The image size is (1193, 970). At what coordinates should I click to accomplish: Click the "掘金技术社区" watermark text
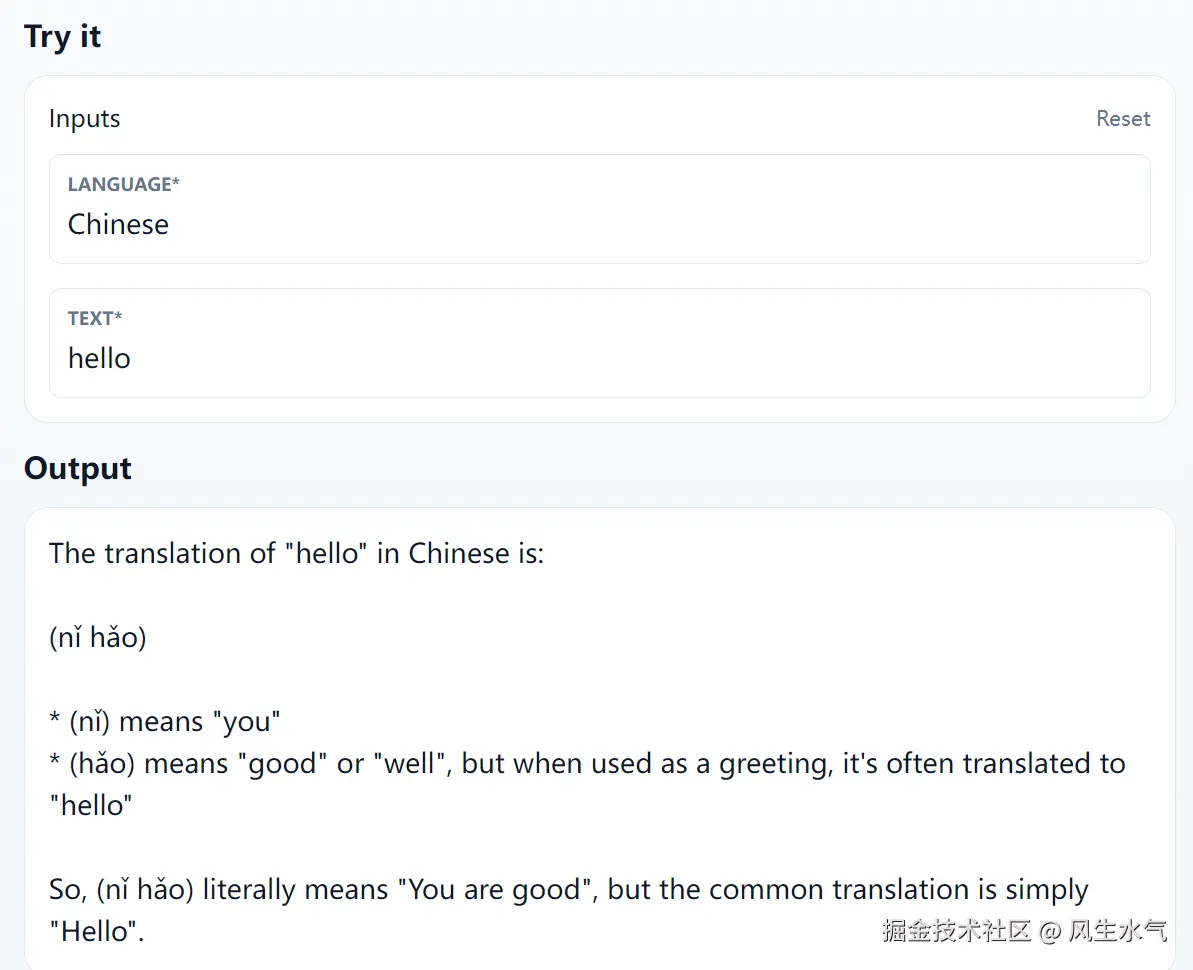[955, 931]
